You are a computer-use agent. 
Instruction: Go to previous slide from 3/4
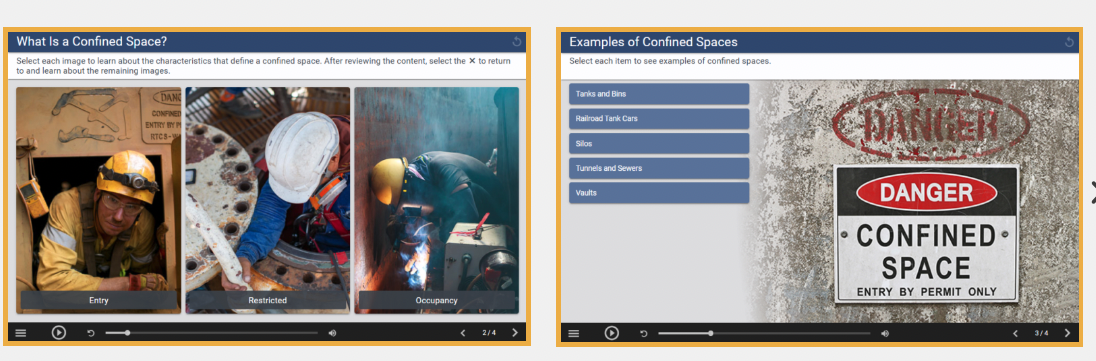(1016, 333)
